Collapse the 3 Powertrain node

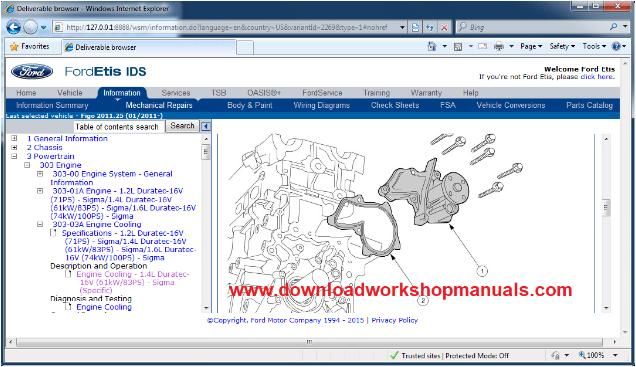pos(14,156)
